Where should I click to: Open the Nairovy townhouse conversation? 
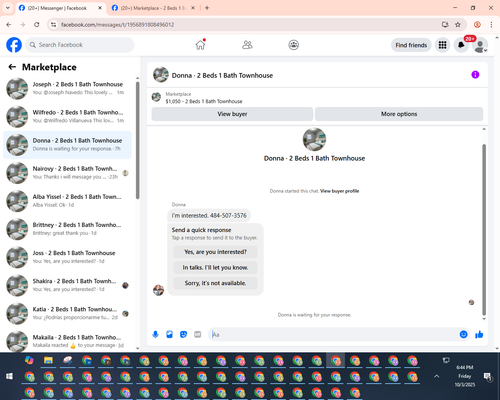point(67,173)
